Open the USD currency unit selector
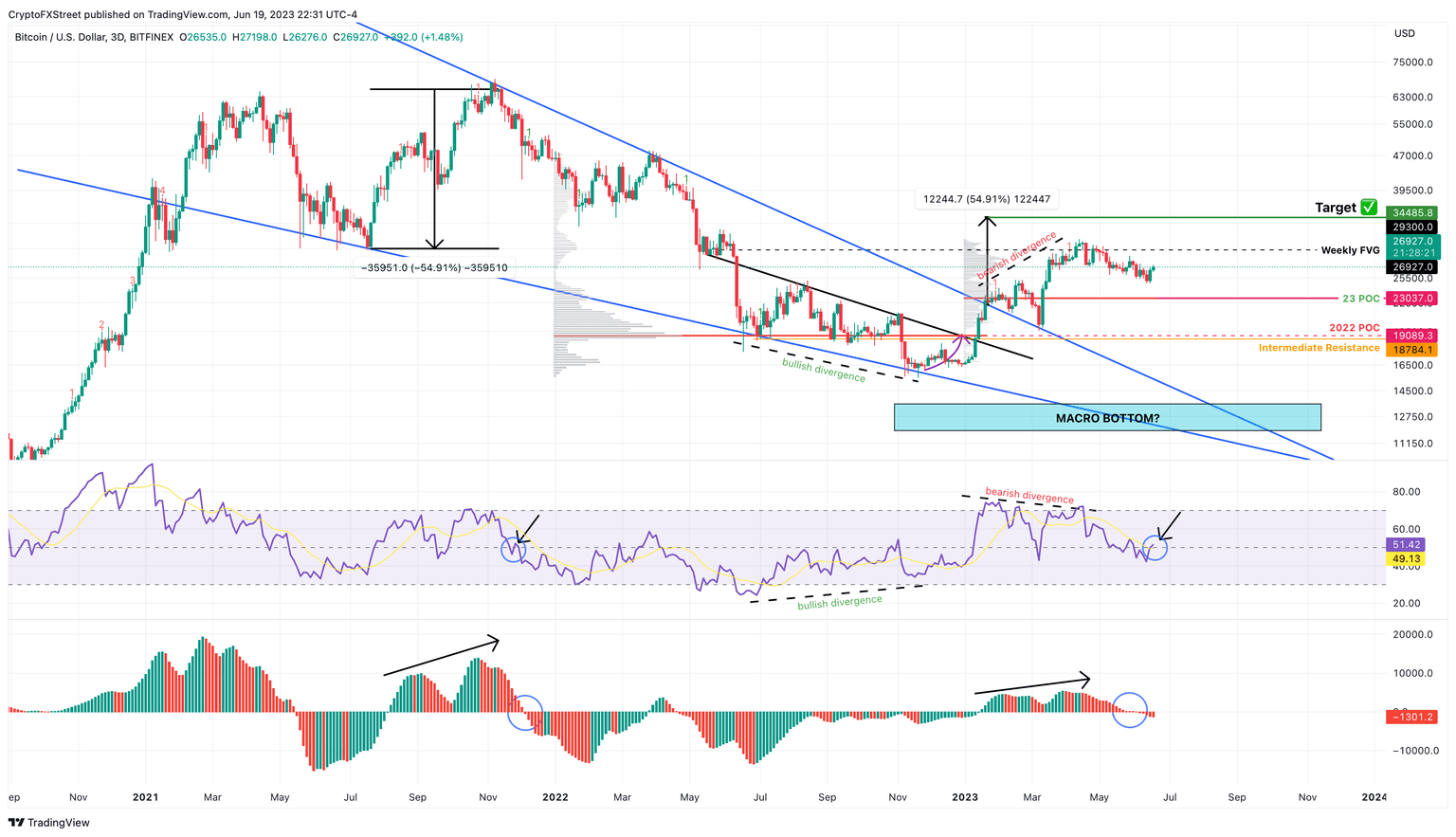This screenshot has width=1456, height=837. [1404, 32]
